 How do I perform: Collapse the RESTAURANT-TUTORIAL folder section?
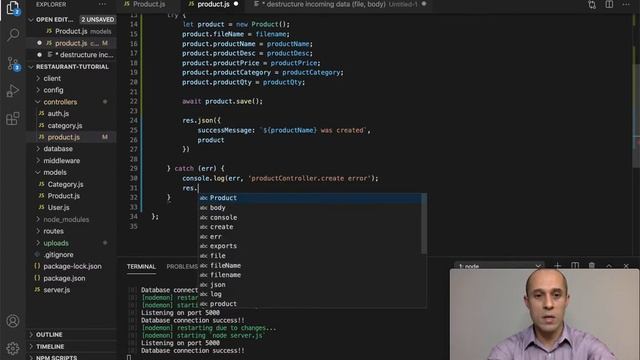72,67
